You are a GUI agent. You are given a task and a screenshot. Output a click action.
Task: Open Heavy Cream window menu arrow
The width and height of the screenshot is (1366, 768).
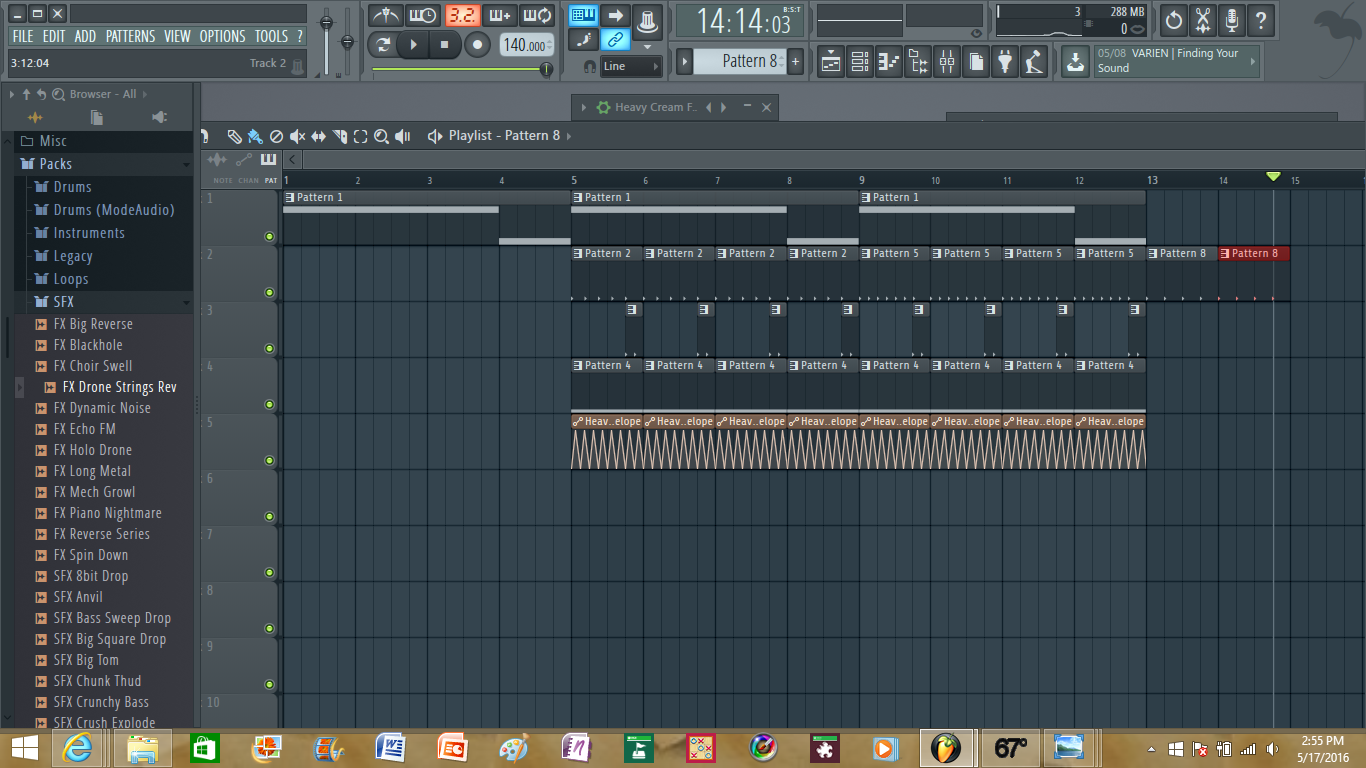pyautogui.click(x=583, y=107)
